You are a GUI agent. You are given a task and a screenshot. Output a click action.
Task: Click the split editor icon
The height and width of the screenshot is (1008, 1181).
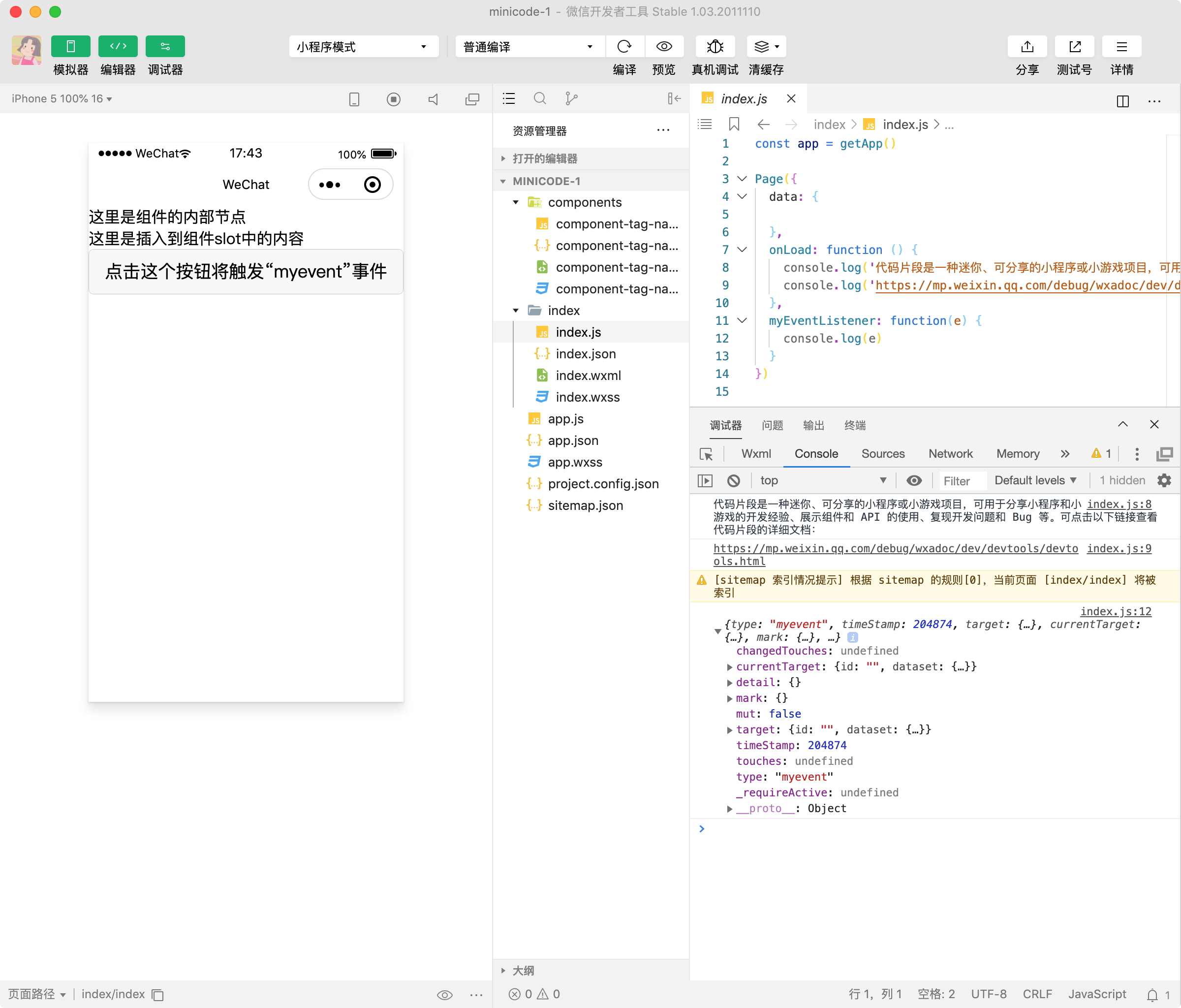click(1122, 101)
